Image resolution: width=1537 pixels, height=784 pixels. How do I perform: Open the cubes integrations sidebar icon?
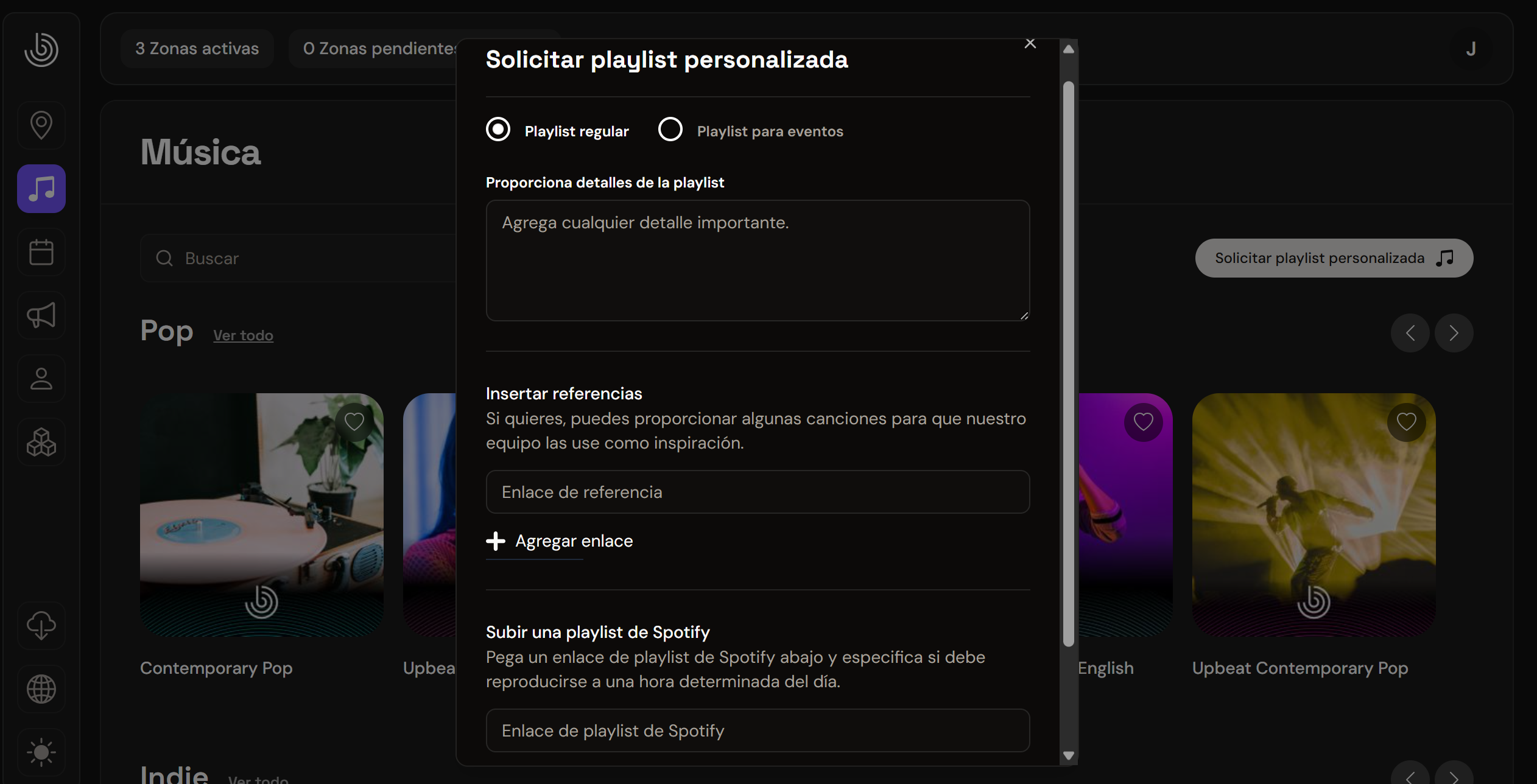pos(41,442)
